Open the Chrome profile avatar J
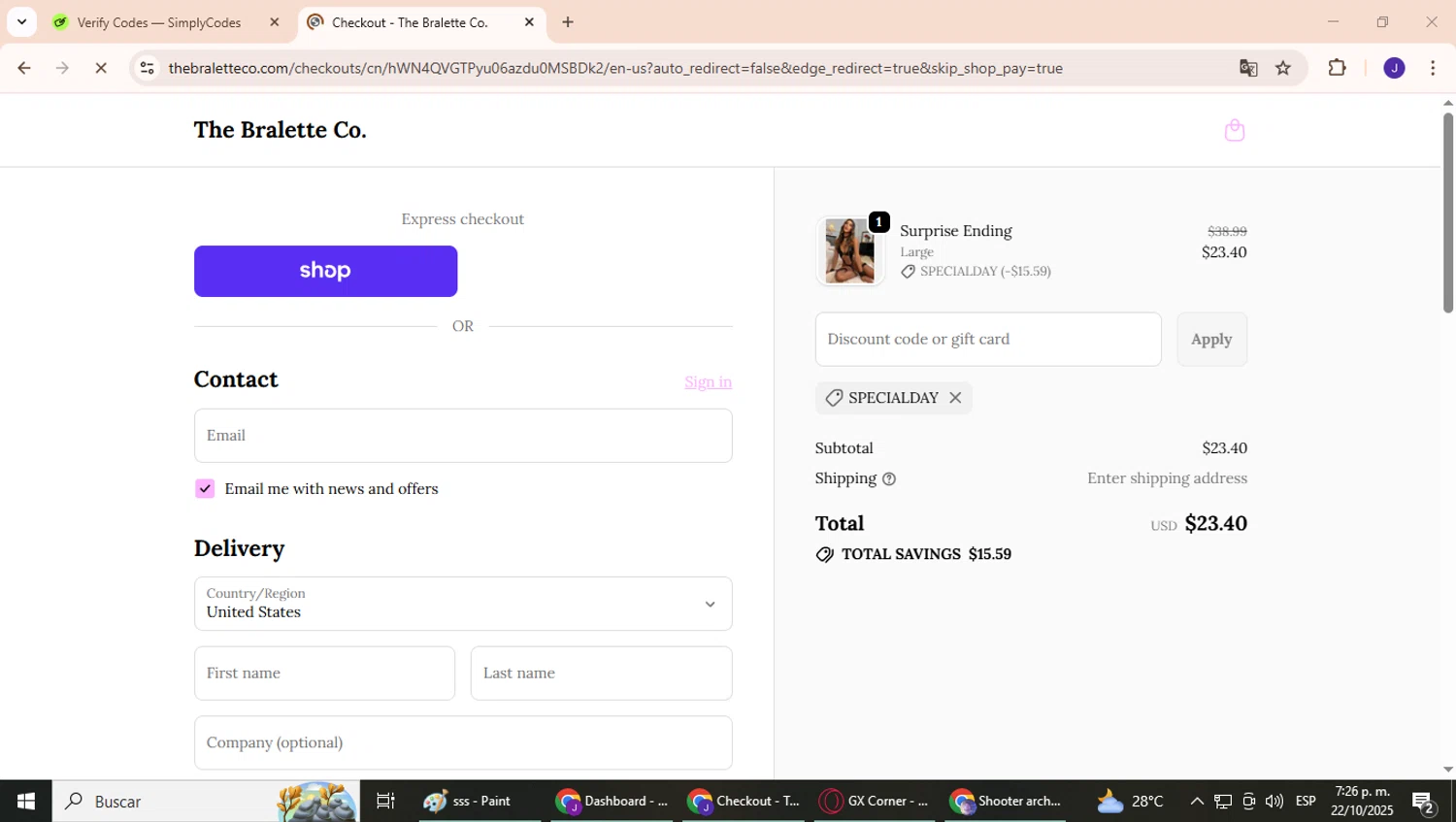 pyautogui.click(x=1394, y=68)
